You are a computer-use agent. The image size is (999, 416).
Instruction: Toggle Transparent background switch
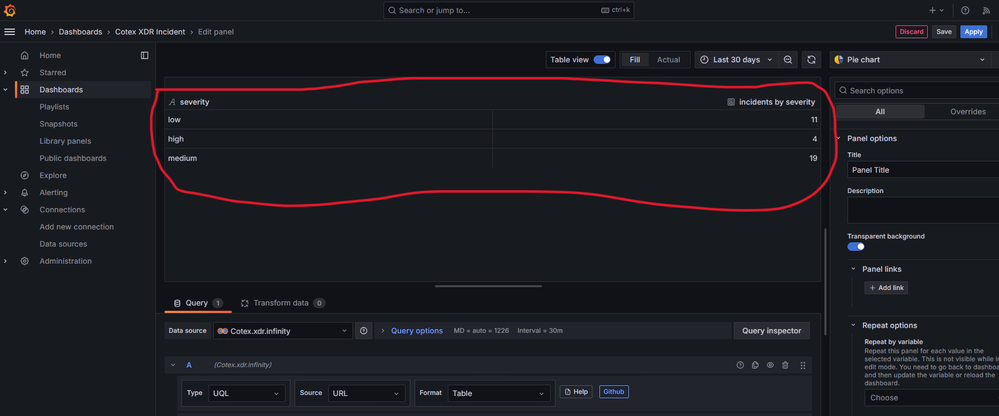click(x=856, y=246)
